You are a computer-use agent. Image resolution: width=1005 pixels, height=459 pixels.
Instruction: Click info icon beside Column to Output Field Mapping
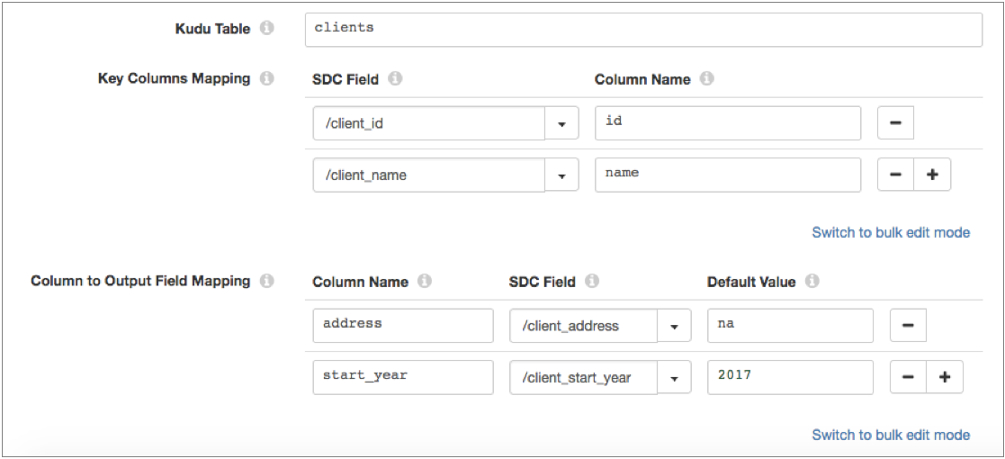coord(267,282)
